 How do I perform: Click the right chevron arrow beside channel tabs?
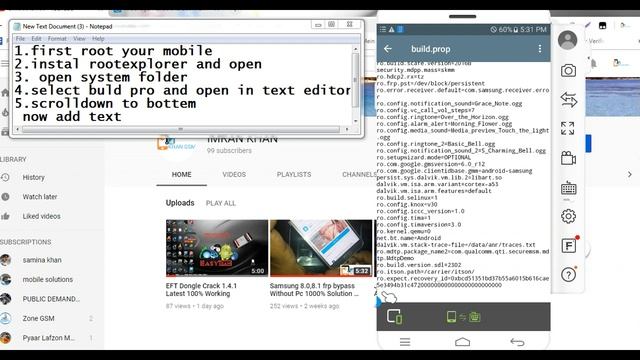(629, 174)
